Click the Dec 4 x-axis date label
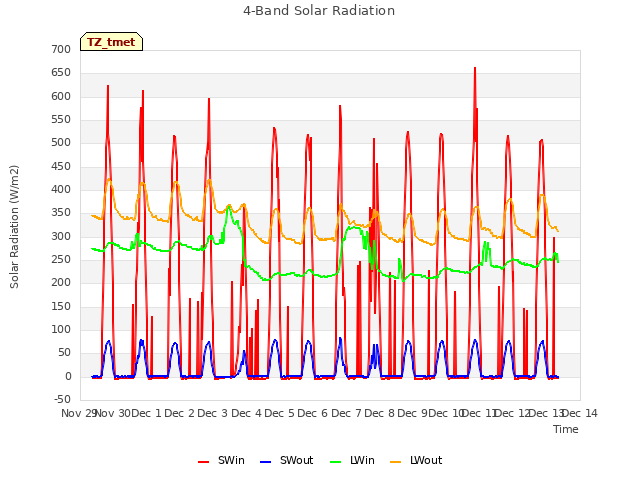Screen dimensions: 640x480 [x=246, y=413]
